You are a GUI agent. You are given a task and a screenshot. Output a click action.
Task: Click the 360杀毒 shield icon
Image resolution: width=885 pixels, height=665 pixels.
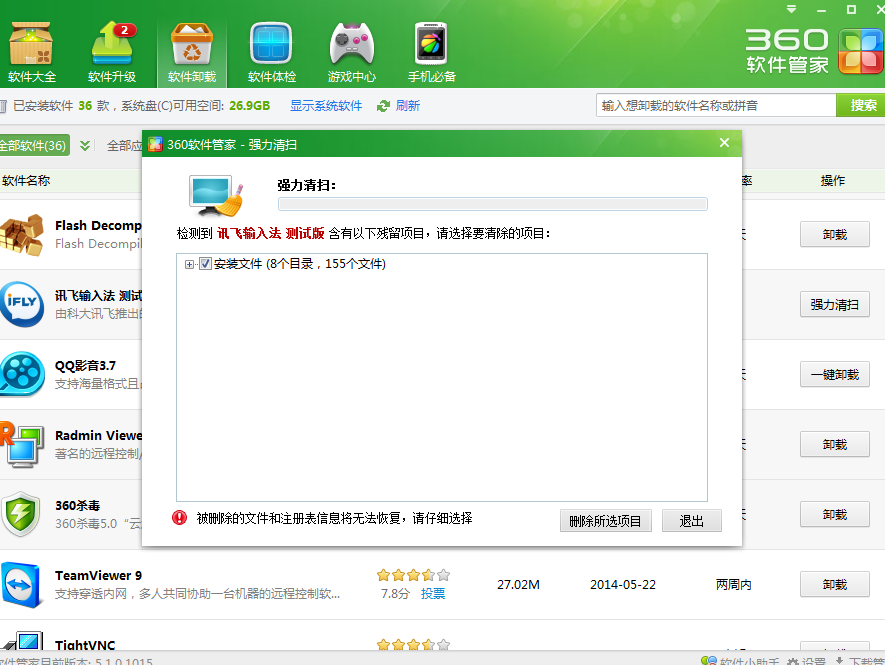coord(21,514)
